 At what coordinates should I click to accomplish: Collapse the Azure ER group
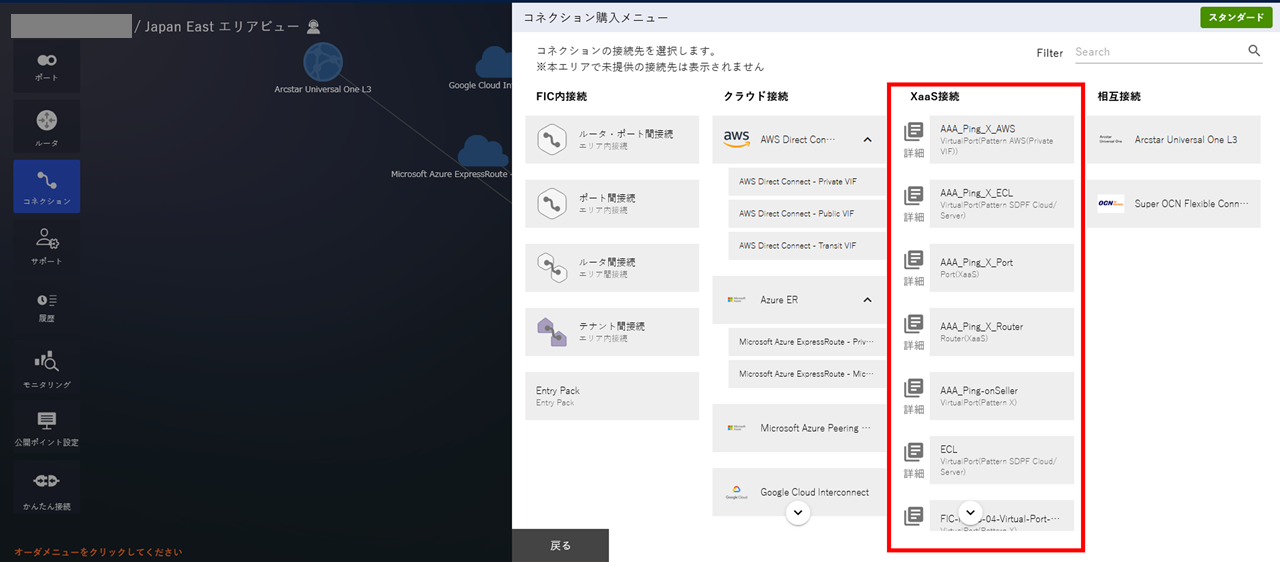[867, 300]
